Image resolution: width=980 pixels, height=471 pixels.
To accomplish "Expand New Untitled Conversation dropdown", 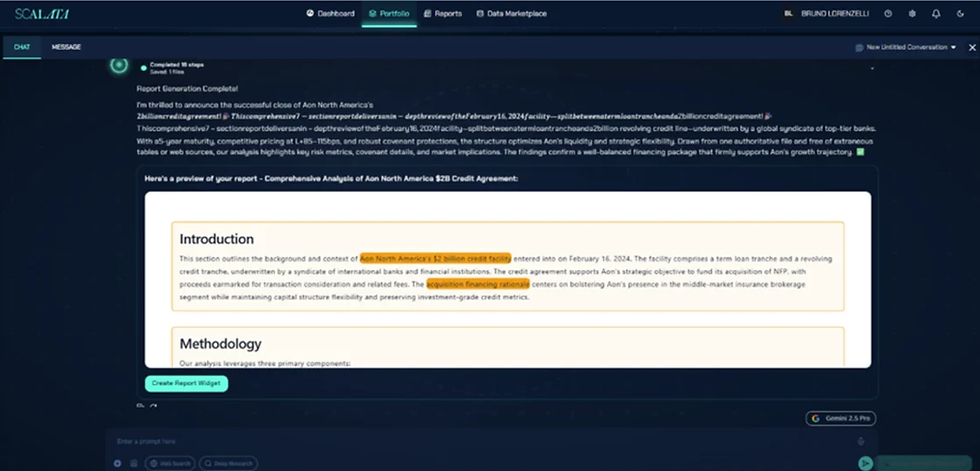I will pos(906,47).
